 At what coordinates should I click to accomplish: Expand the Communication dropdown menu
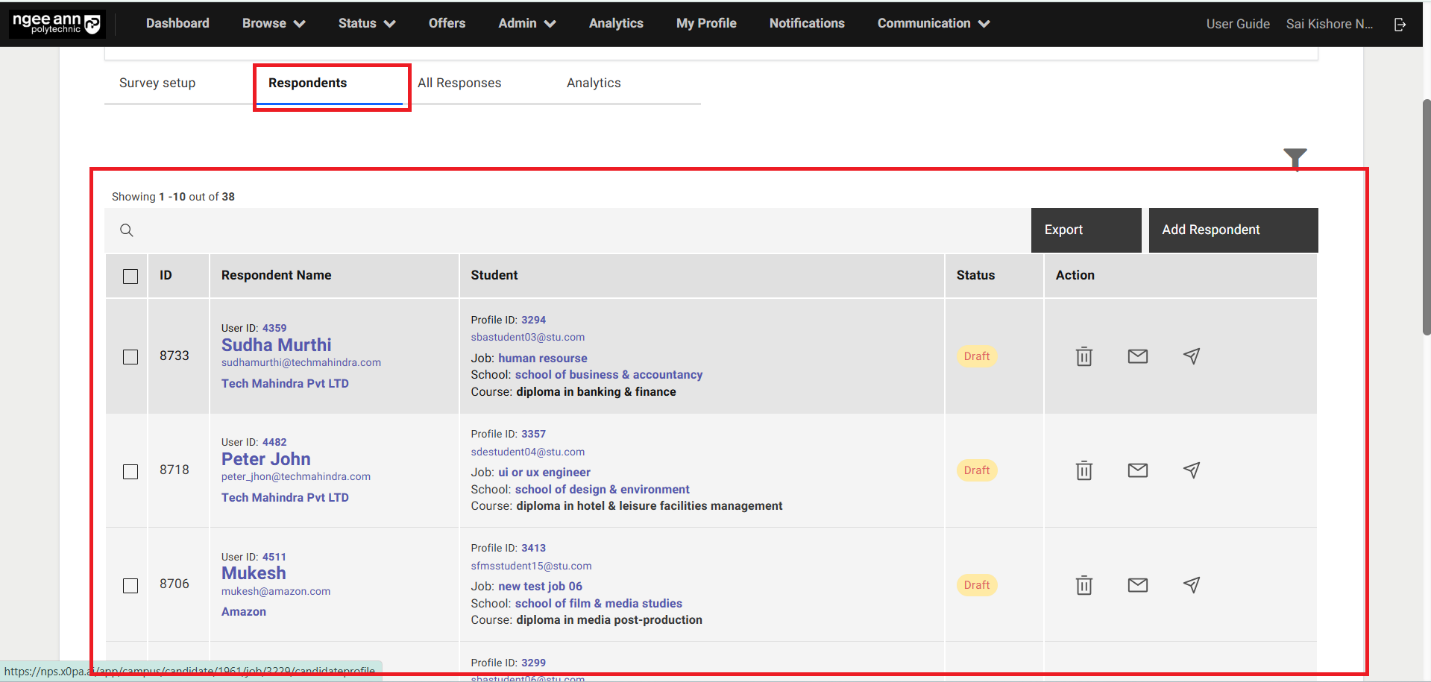[933, 23]
